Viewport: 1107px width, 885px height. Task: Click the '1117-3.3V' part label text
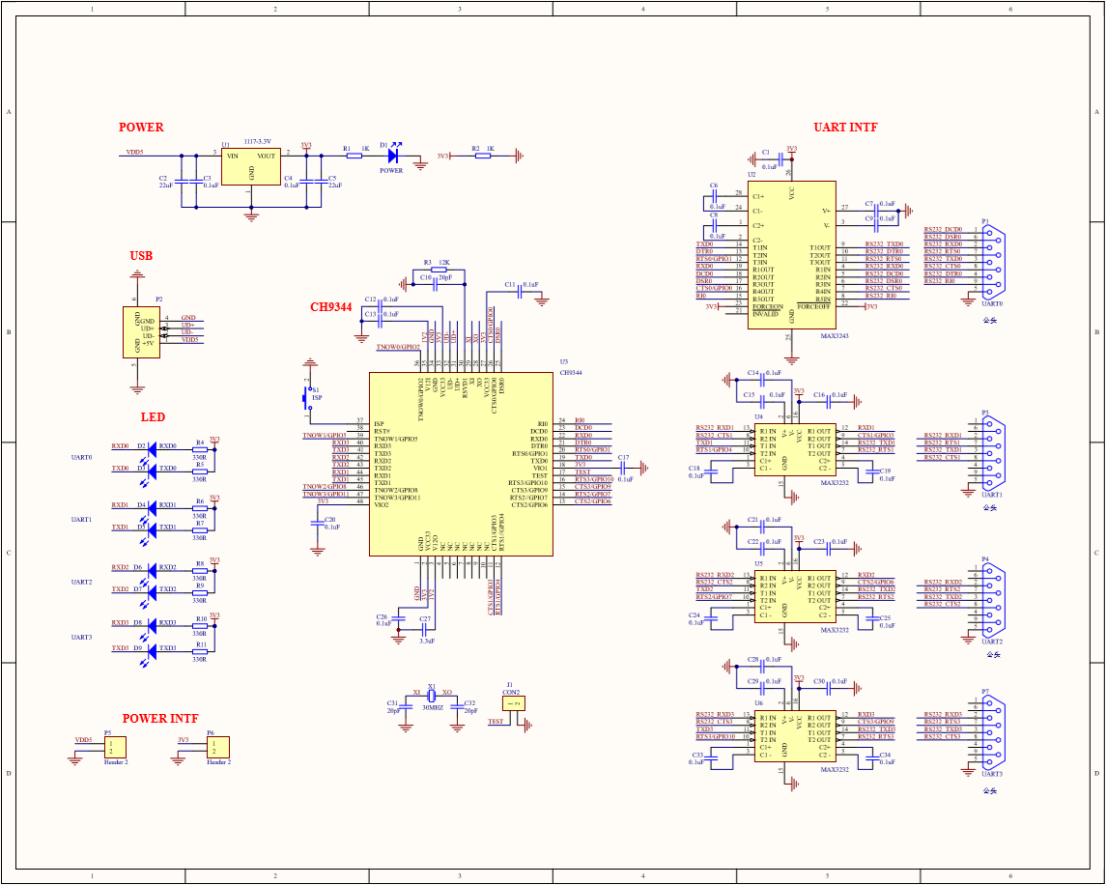[x=258, y=142]
